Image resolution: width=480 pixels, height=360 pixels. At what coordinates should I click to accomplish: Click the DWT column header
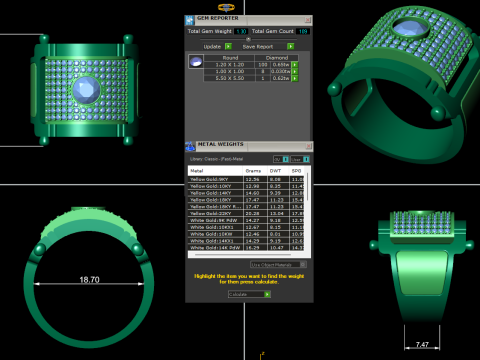(x=278, y=171)
